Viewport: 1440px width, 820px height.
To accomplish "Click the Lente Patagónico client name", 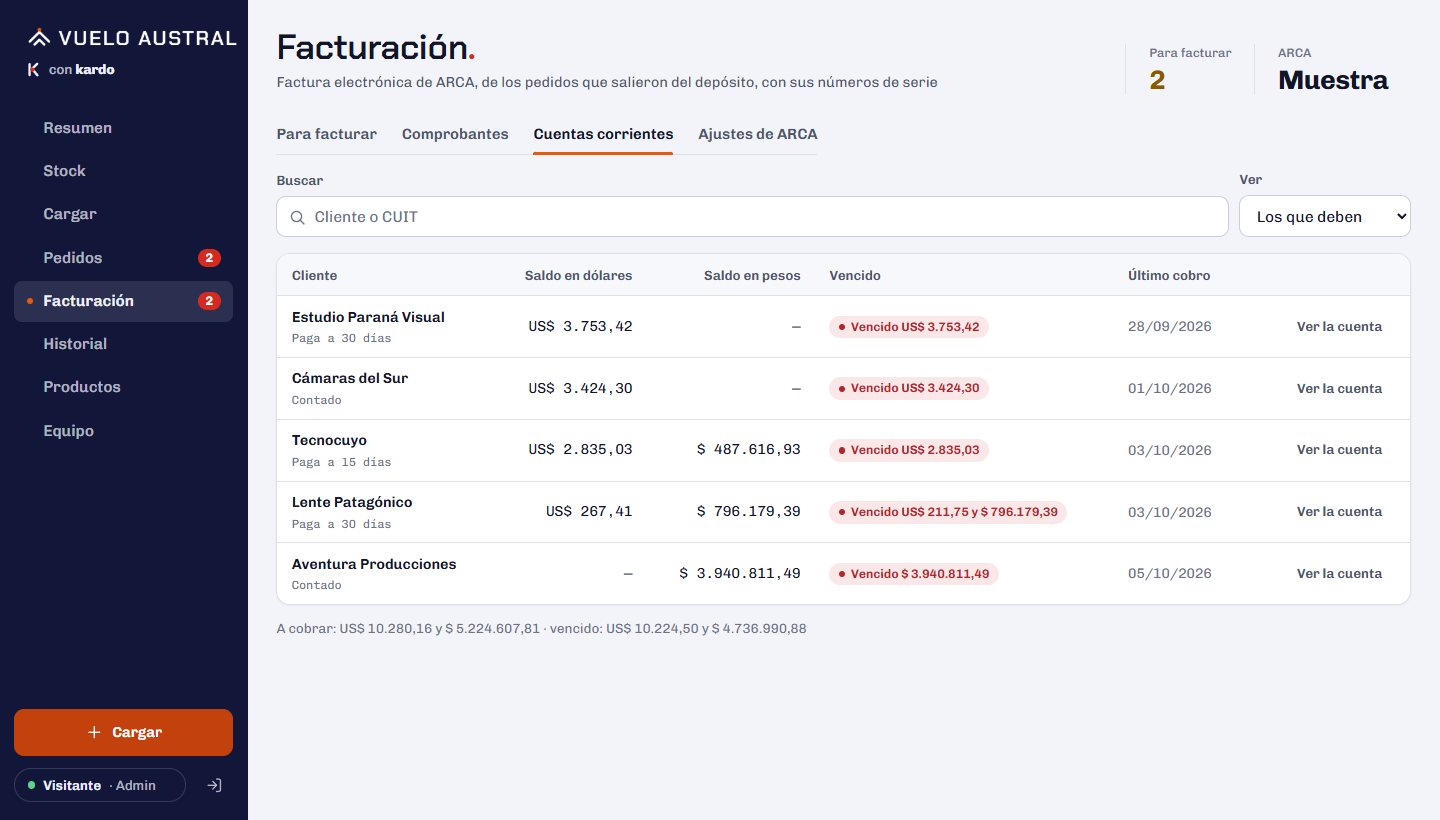I will coord(352,502).
